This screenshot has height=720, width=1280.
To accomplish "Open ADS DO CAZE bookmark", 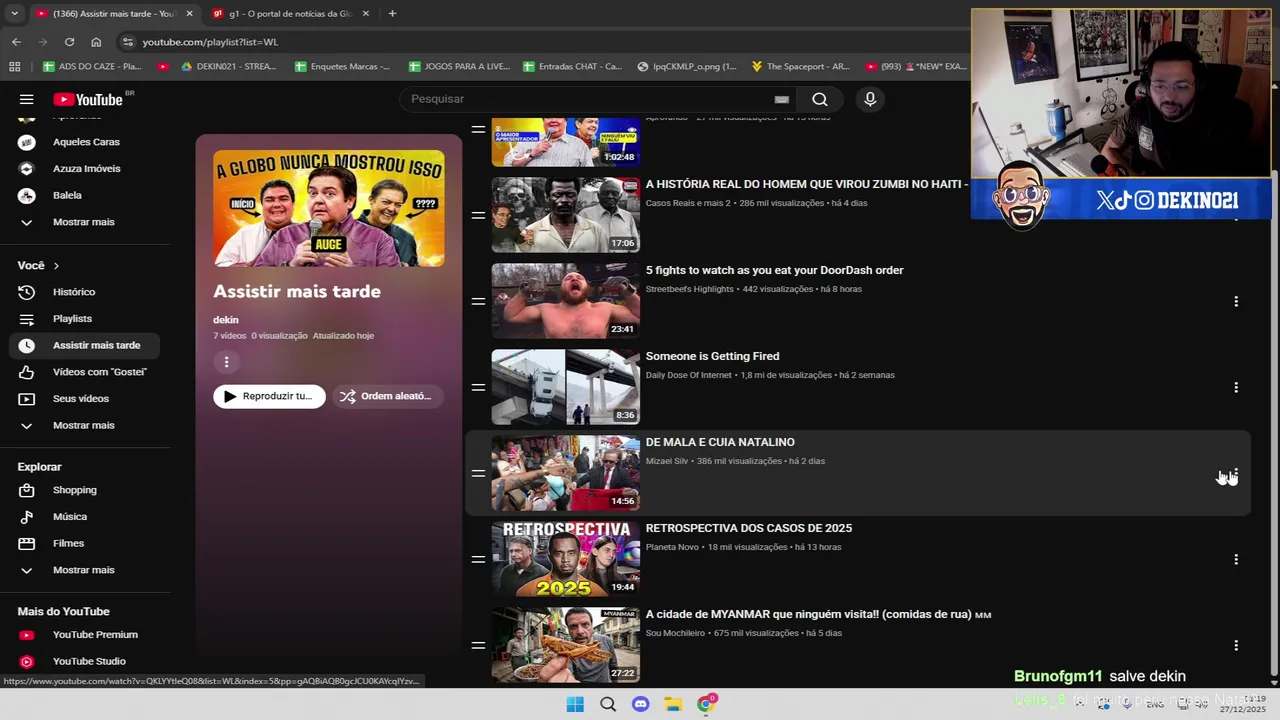I will (92, 67).
